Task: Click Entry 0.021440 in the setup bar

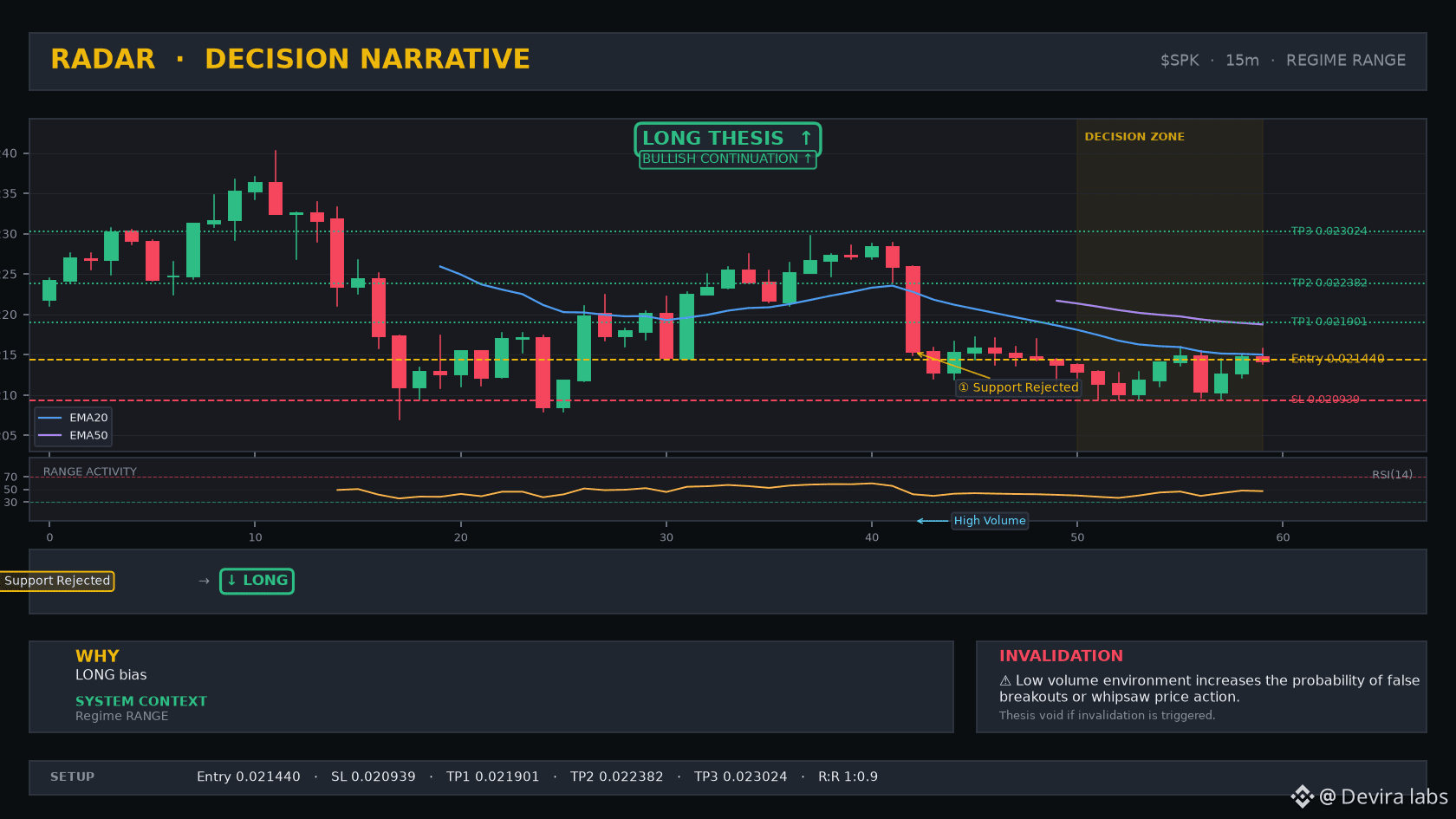Action: coord(249,777)
